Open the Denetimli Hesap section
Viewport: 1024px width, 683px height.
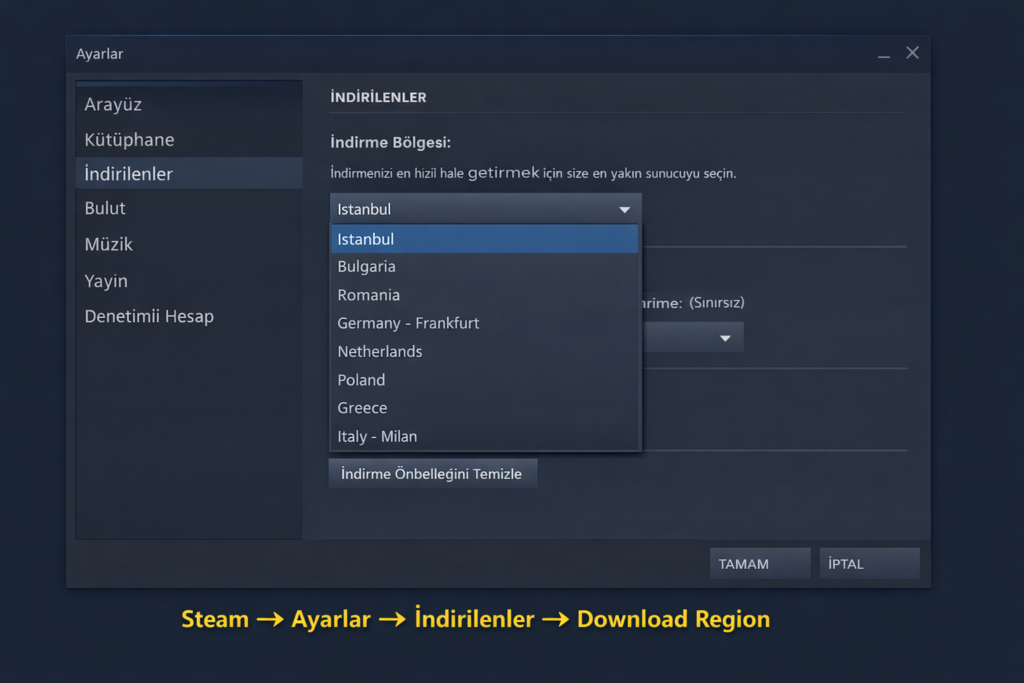[x=149, y=316]
